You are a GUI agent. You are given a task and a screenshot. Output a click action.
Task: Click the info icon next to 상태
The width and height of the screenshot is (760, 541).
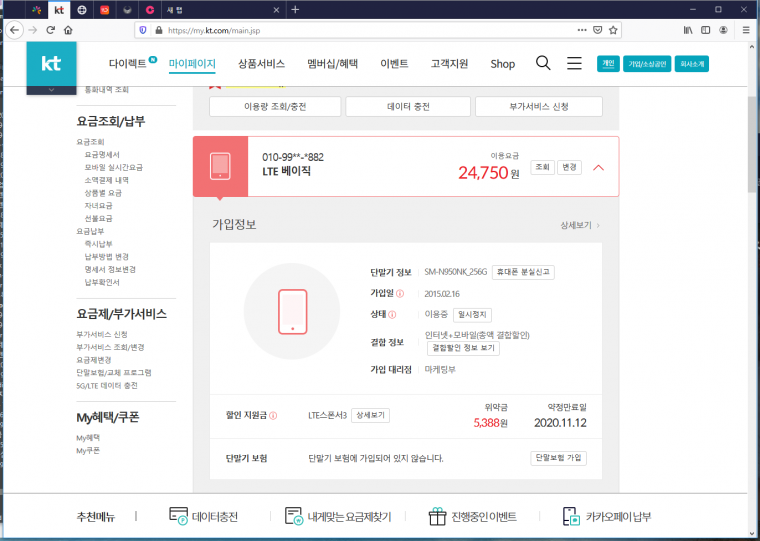point(392,315)
